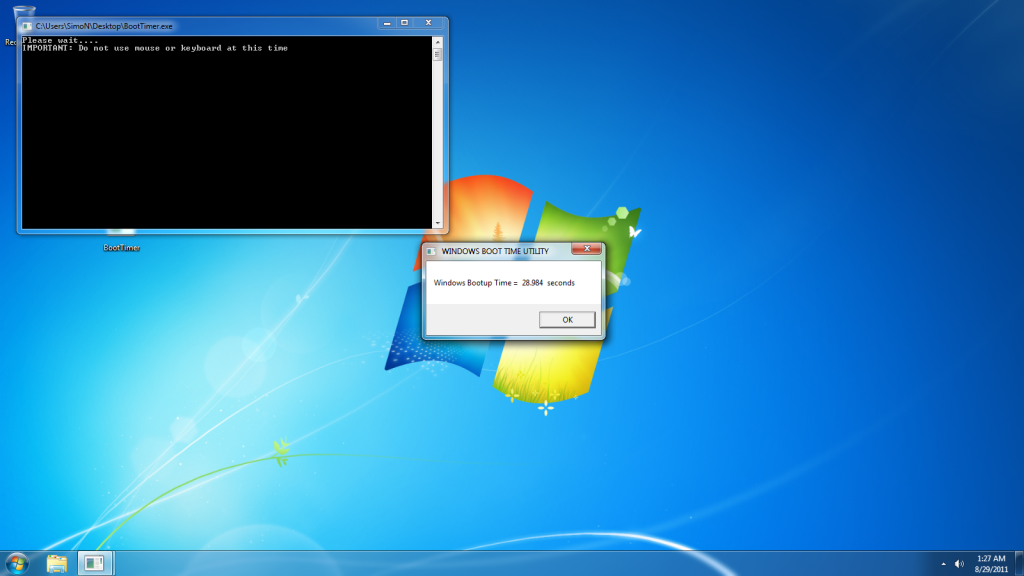Open the volume speaker tray icon

pos(960,563)
